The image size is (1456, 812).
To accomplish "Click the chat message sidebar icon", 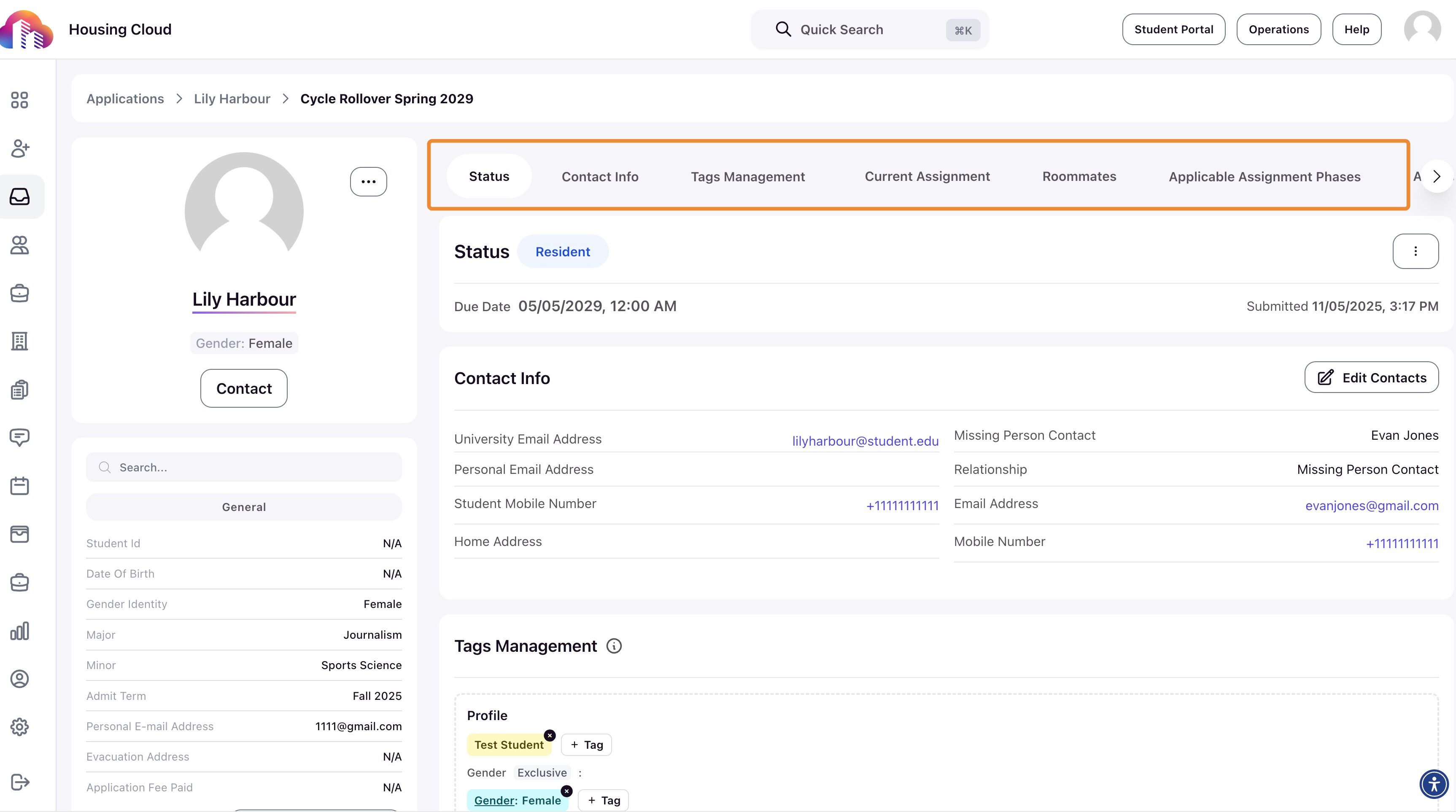I will pos(19,437).
